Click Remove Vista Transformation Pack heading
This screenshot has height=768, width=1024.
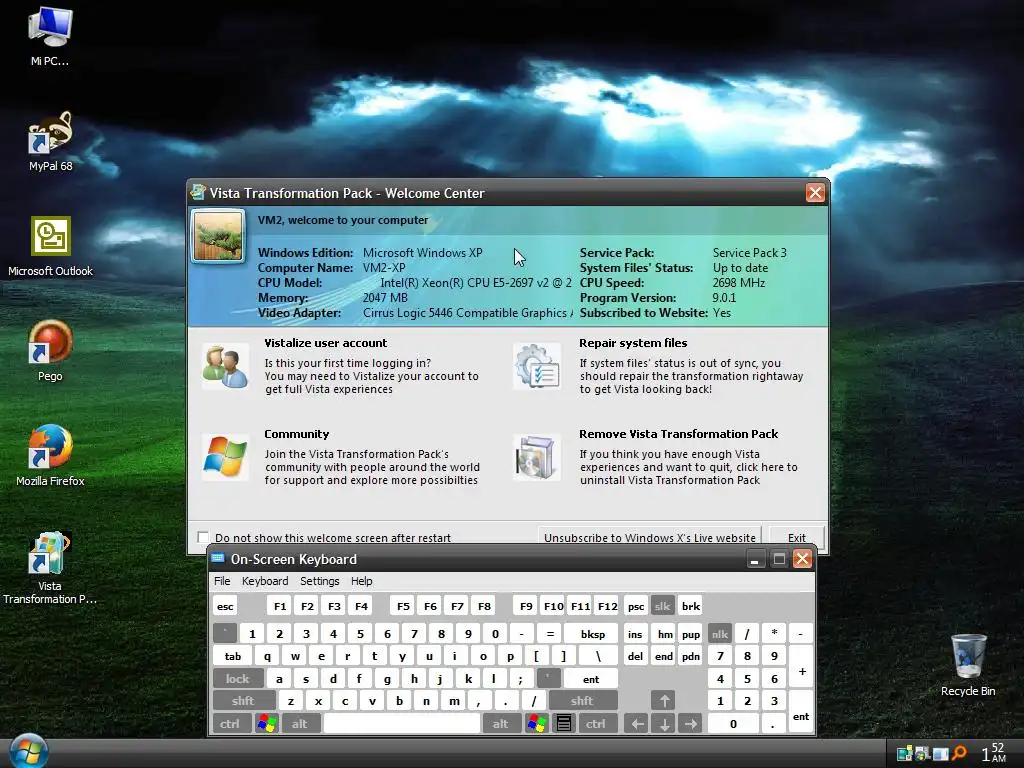(x=679, y=434)
